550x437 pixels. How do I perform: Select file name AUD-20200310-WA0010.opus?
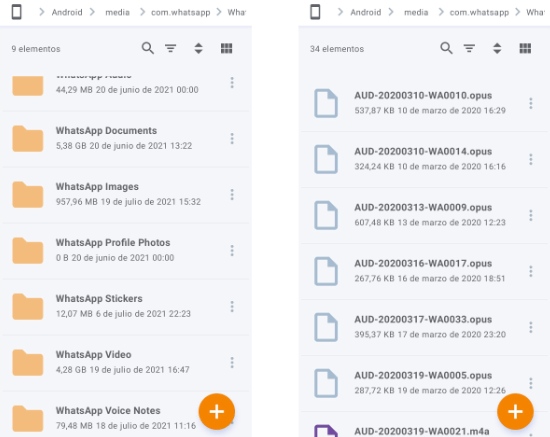[x=423, y=95]
